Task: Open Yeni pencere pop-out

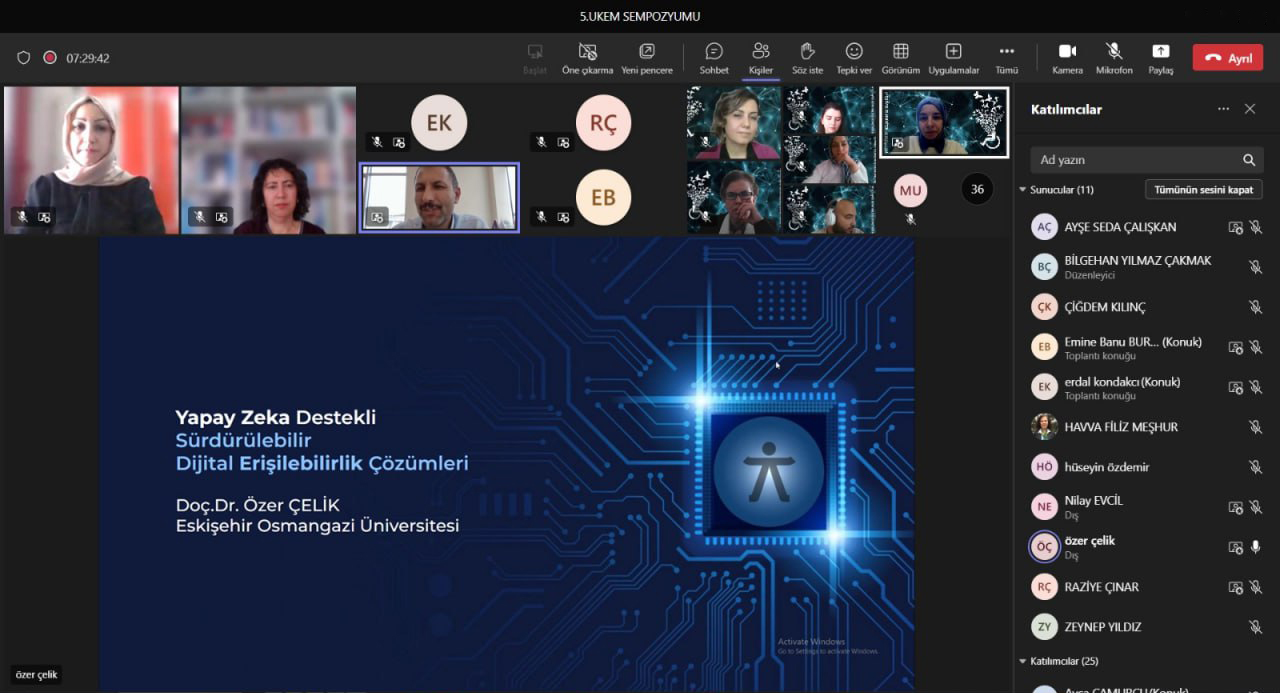Action: (647, 58)
